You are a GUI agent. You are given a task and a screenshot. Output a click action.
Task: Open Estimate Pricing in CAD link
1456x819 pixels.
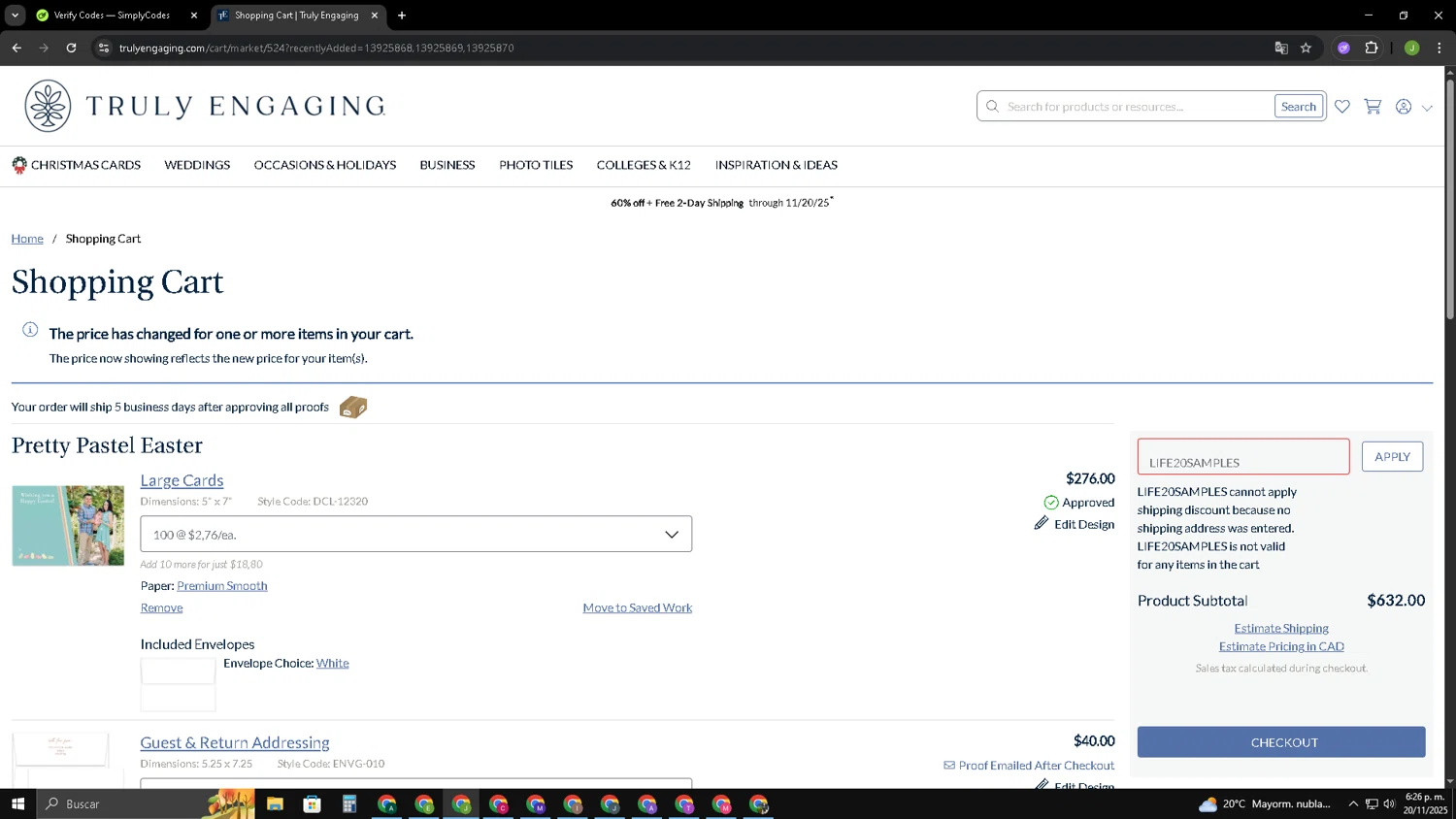(1281, 646)
